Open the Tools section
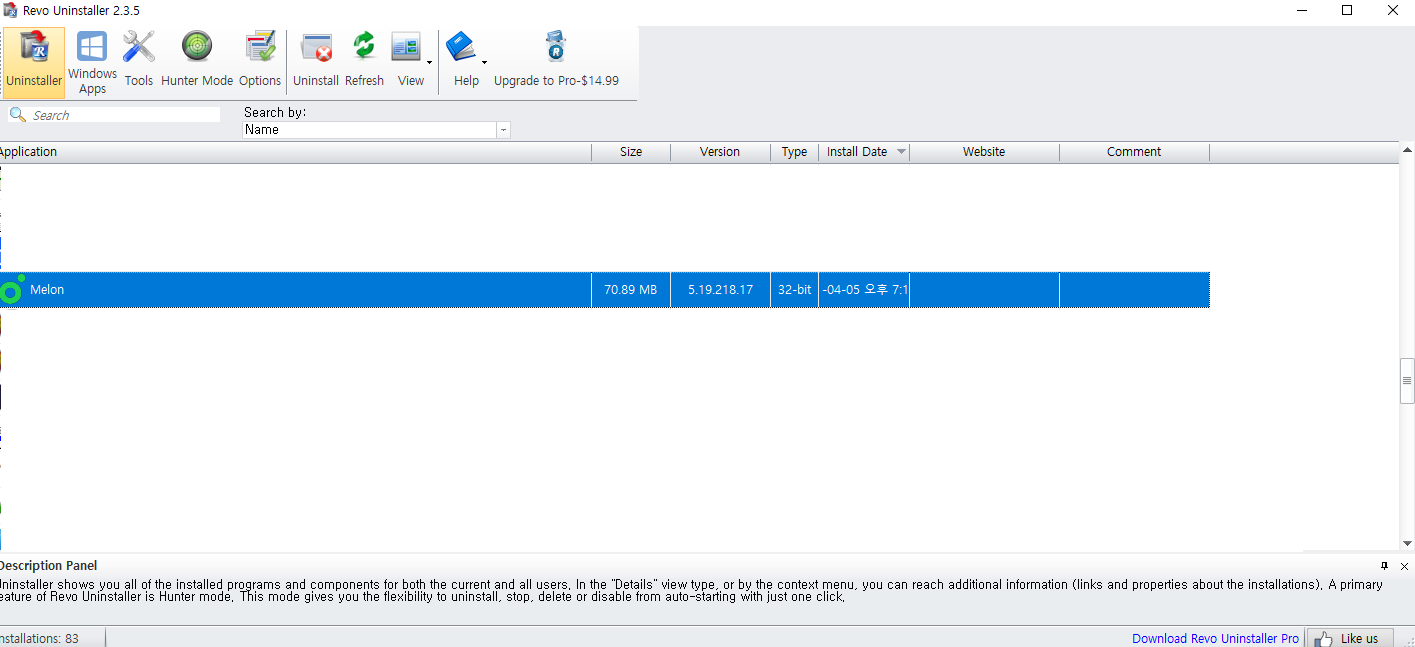This screenshot has height=647, width=1415. click(139, 62)
